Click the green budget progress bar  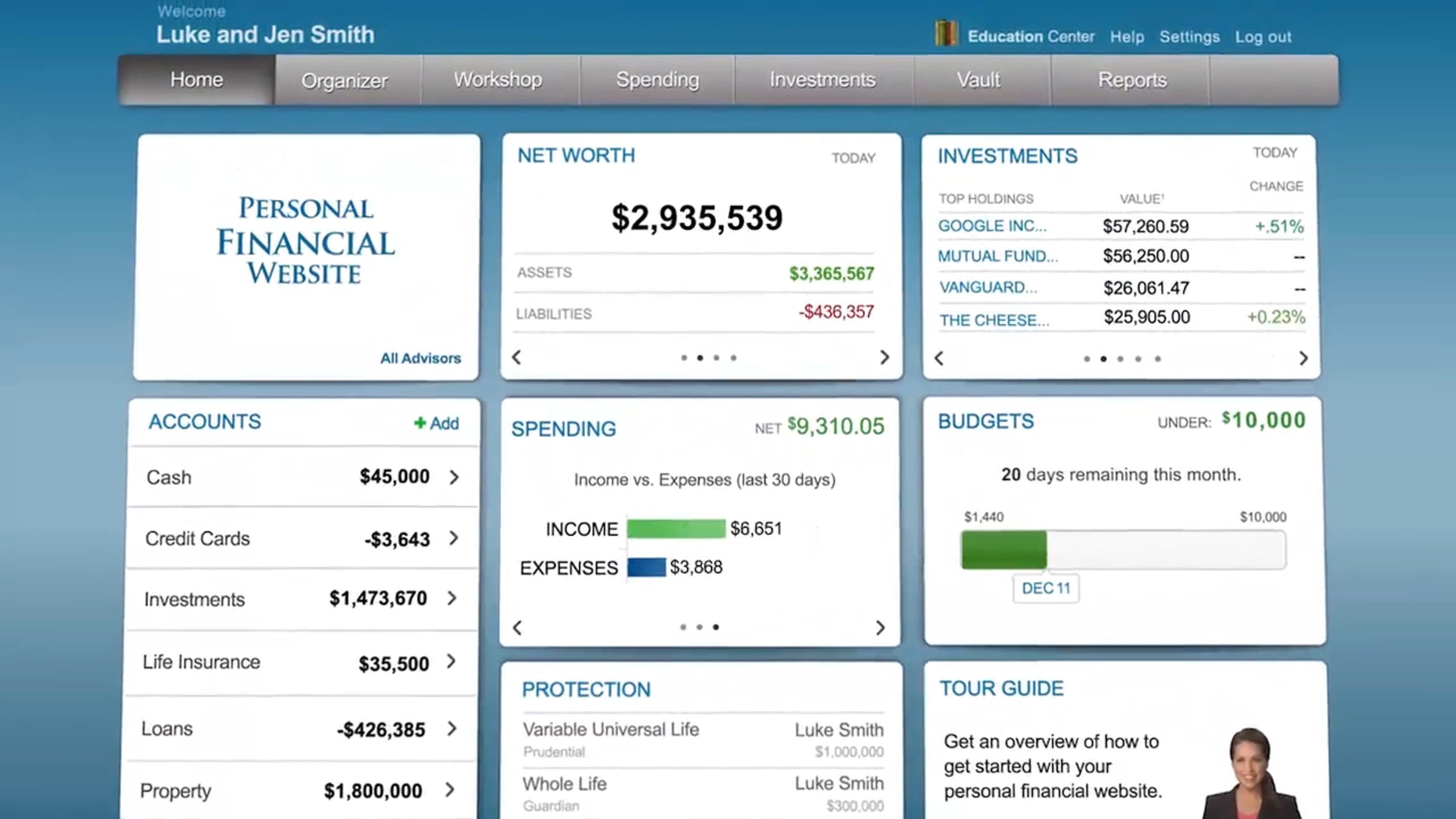point(1004,550)
